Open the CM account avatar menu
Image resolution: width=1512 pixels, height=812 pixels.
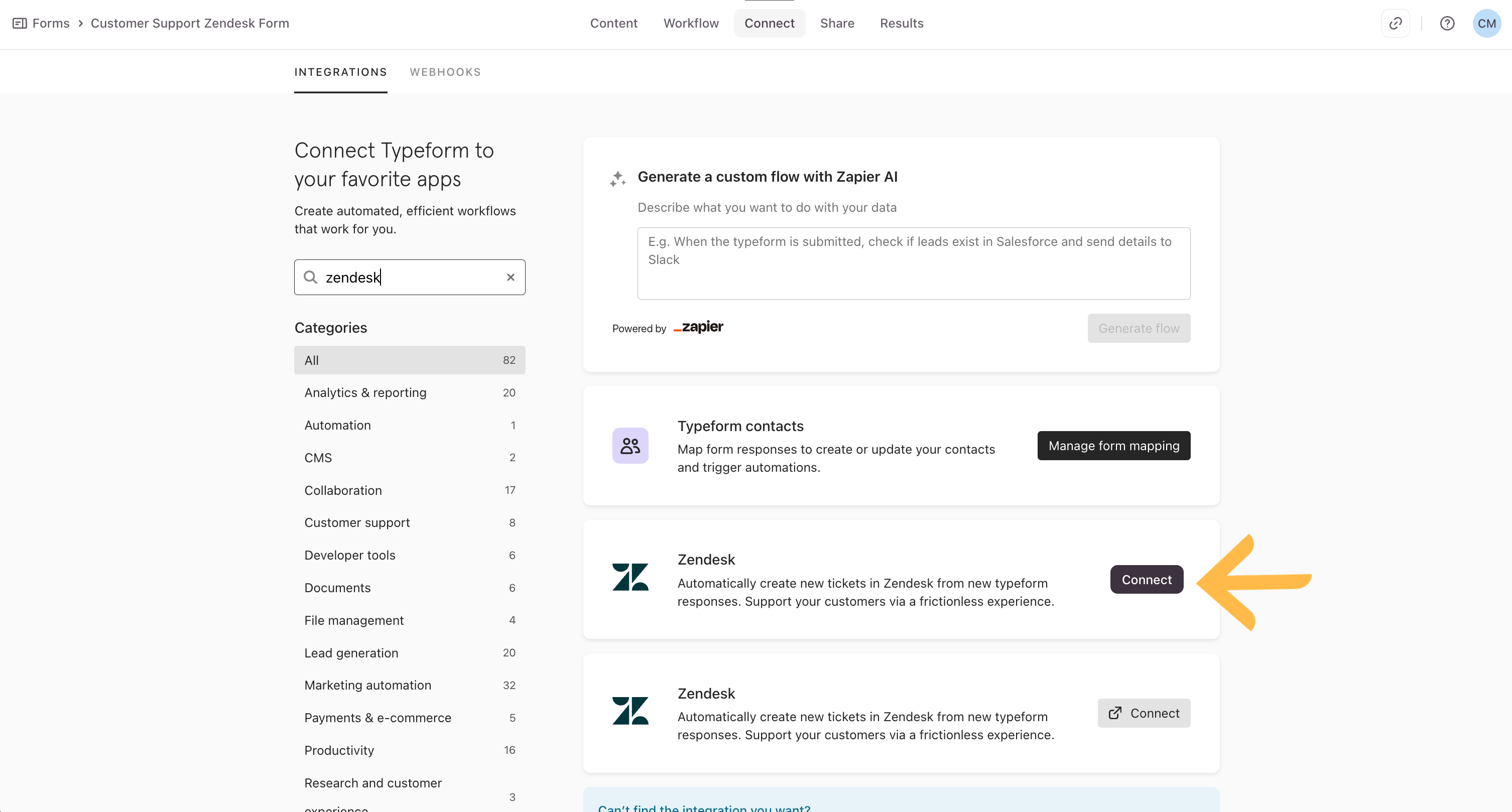click(x=1486, y=24)
